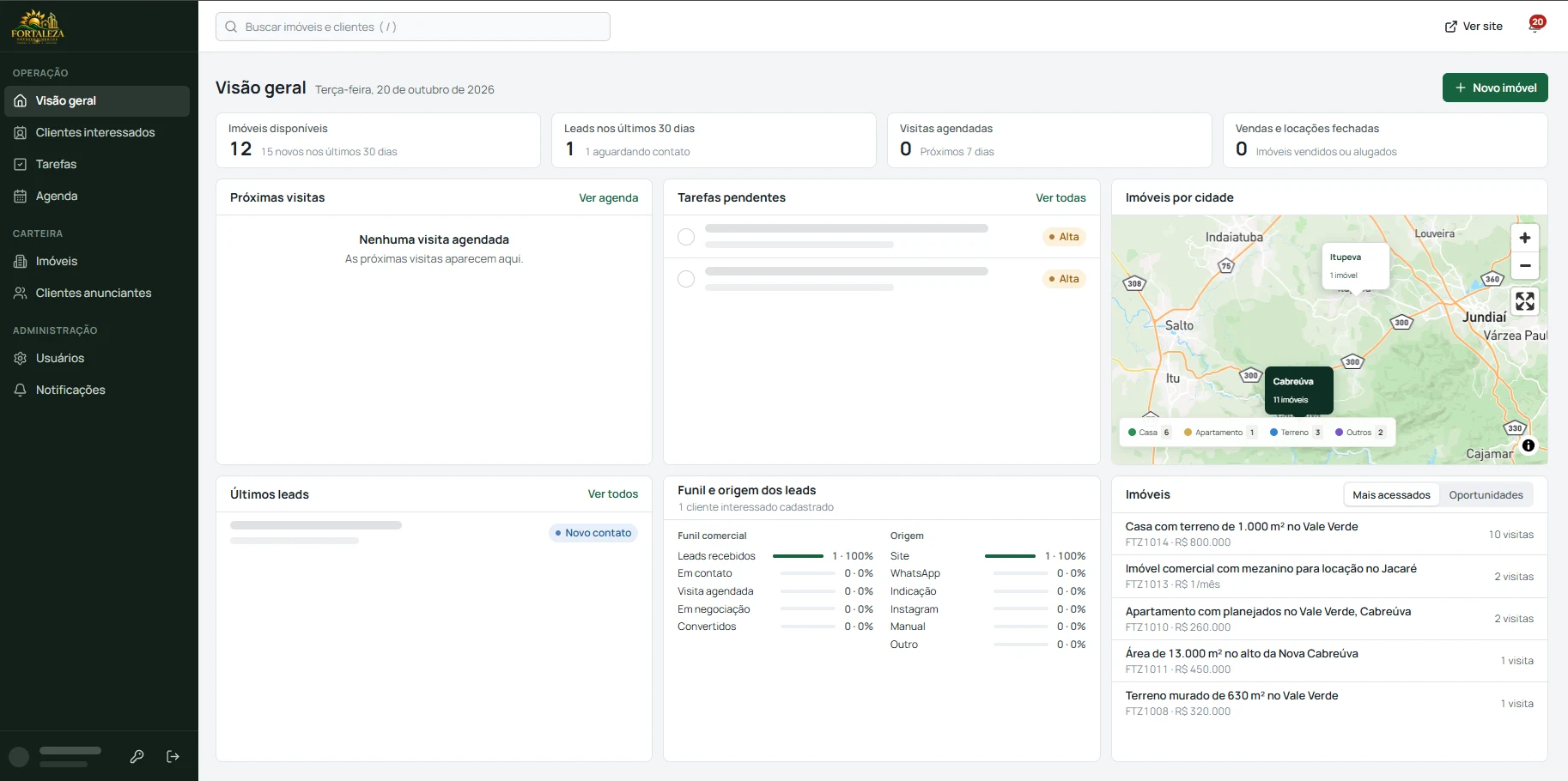The width and height of the screenshot is (1568, 781).
Task: Click Instagram origin row
Action: click(x=988, y=609)
